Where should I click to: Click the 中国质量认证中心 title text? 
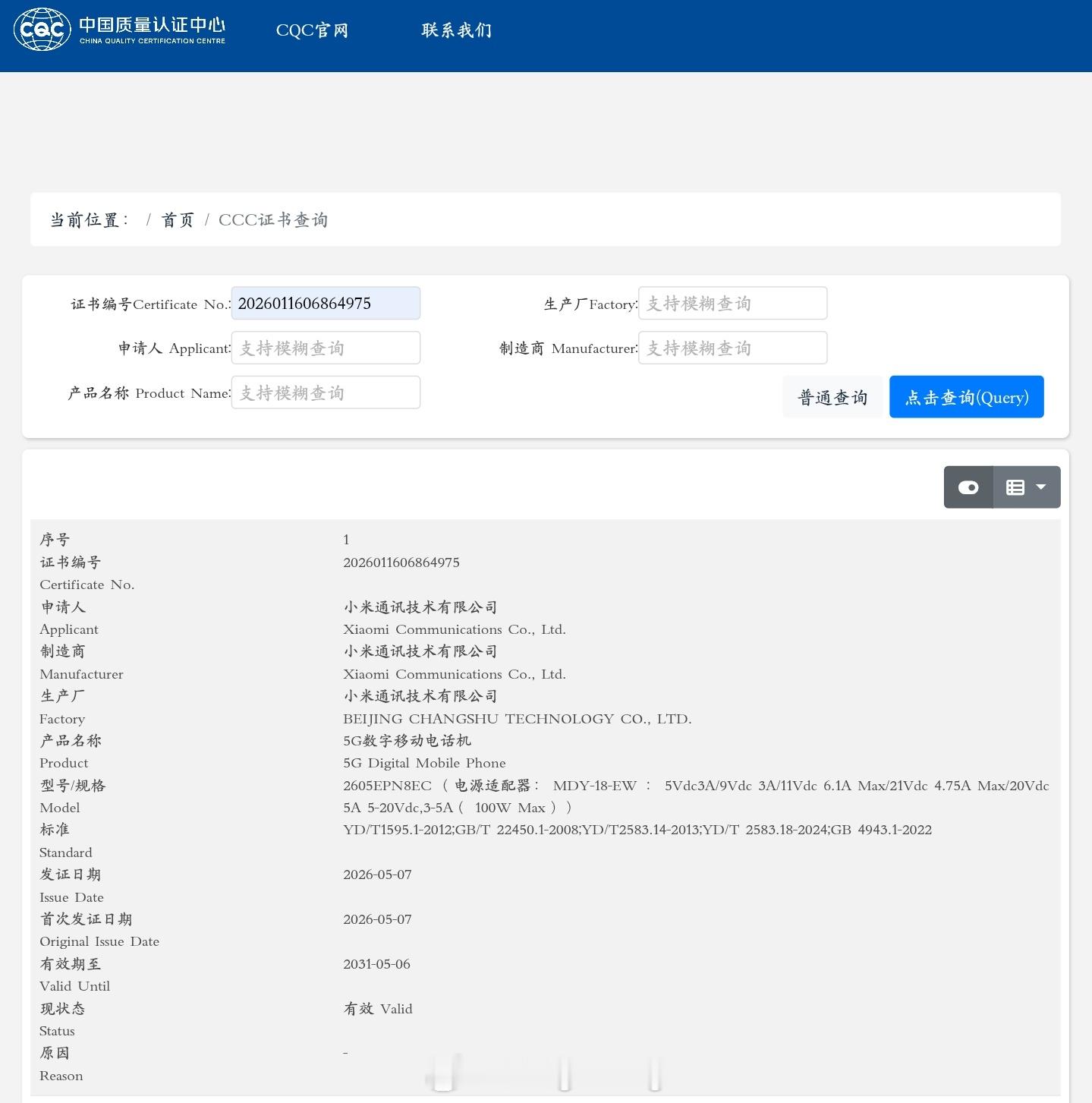(153, 24)
